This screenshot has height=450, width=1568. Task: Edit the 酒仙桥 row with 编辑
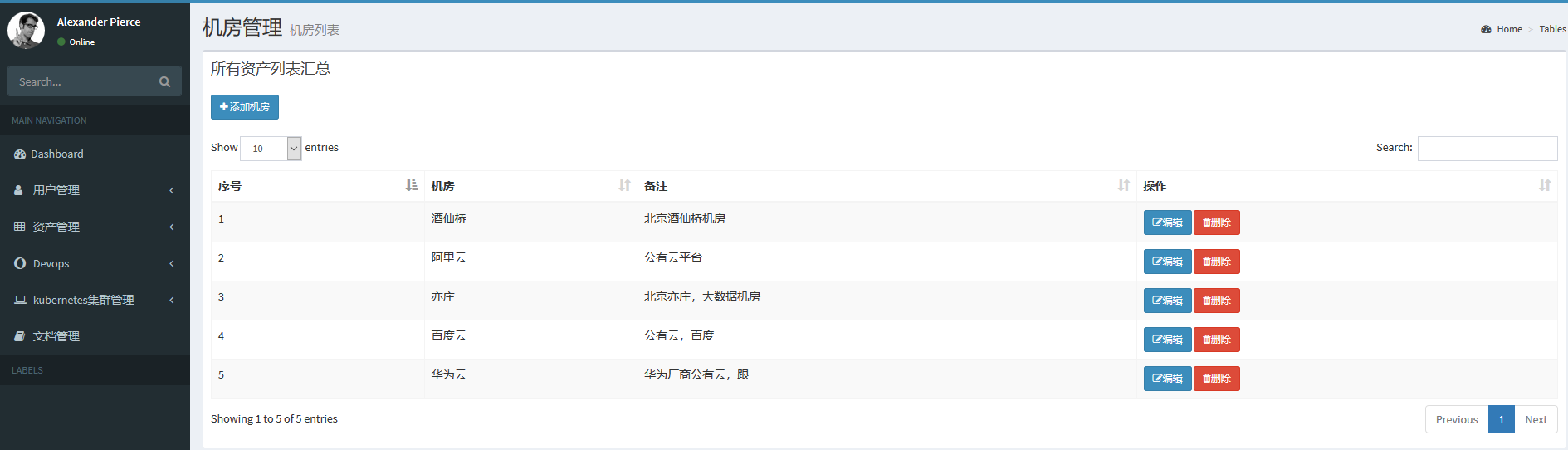click(x=1167, y=223)
